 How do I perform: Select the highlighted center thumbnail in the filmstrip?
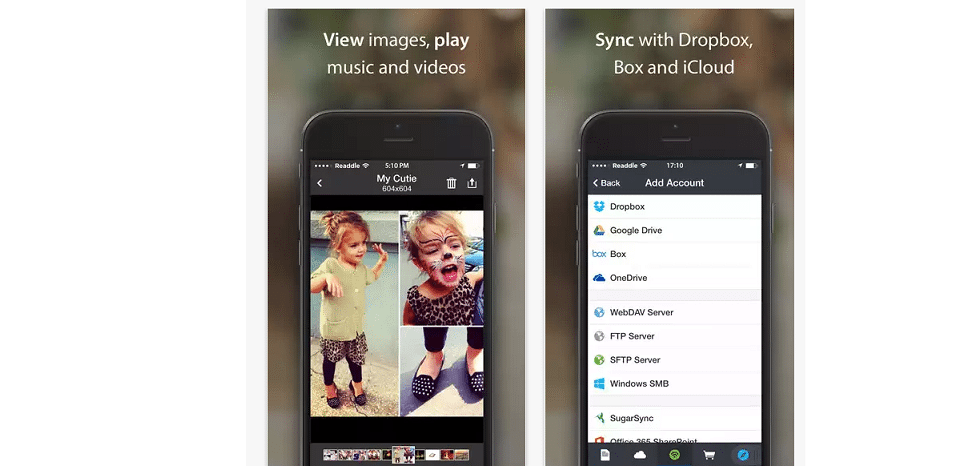[403, 455]
